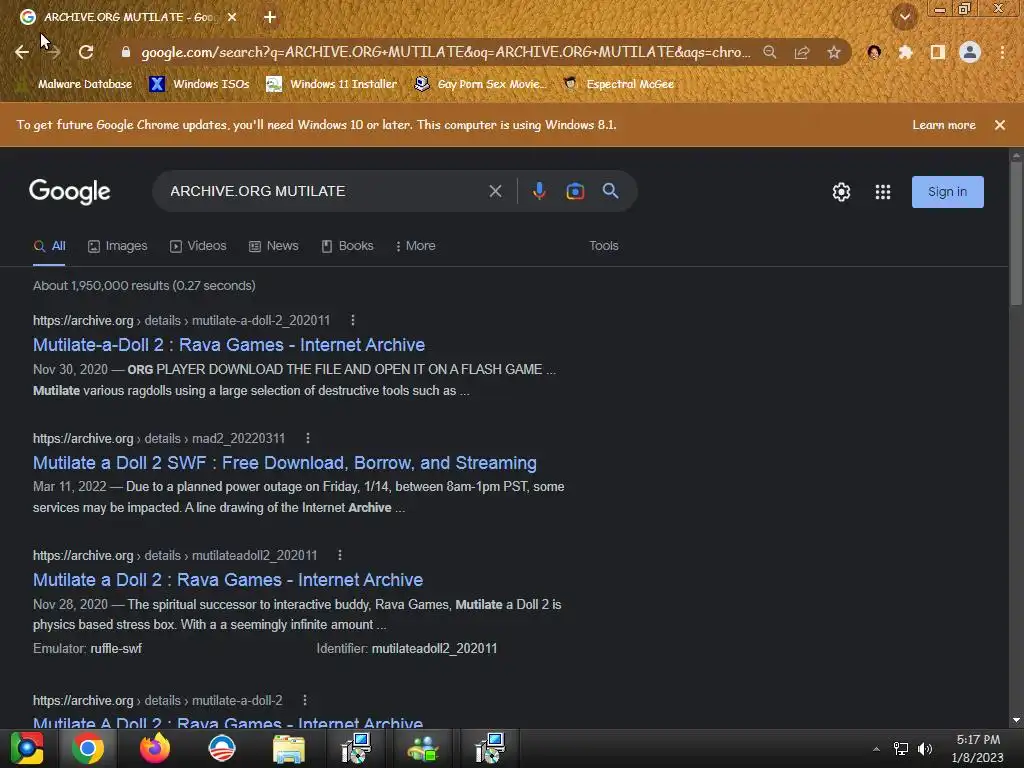Open a new browser tab
The width and height of the screenshot is (1024, 768).
point(270,17)
